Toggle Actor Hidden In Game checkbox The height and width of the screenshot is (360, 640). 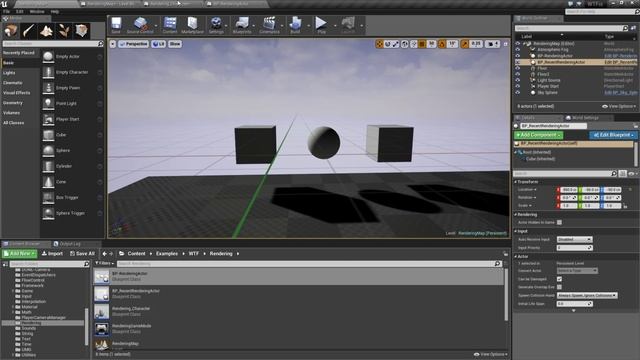click(x=560, y=222)
